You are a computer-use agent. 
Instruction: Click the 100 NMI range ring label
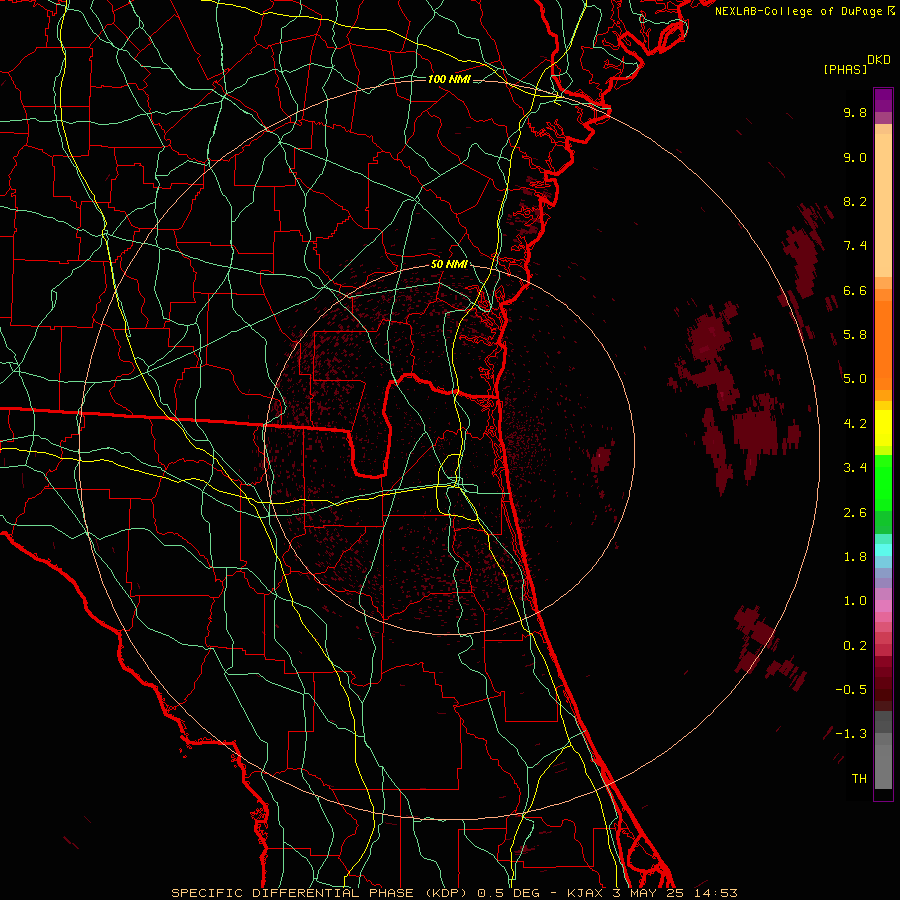[449, 79]
